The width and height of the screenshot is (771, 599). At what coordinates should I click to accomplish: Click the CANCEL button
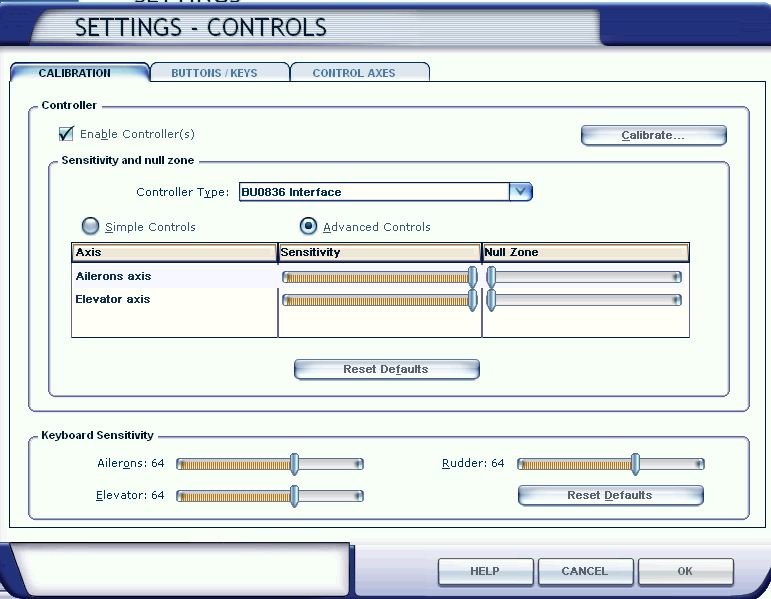585,571
